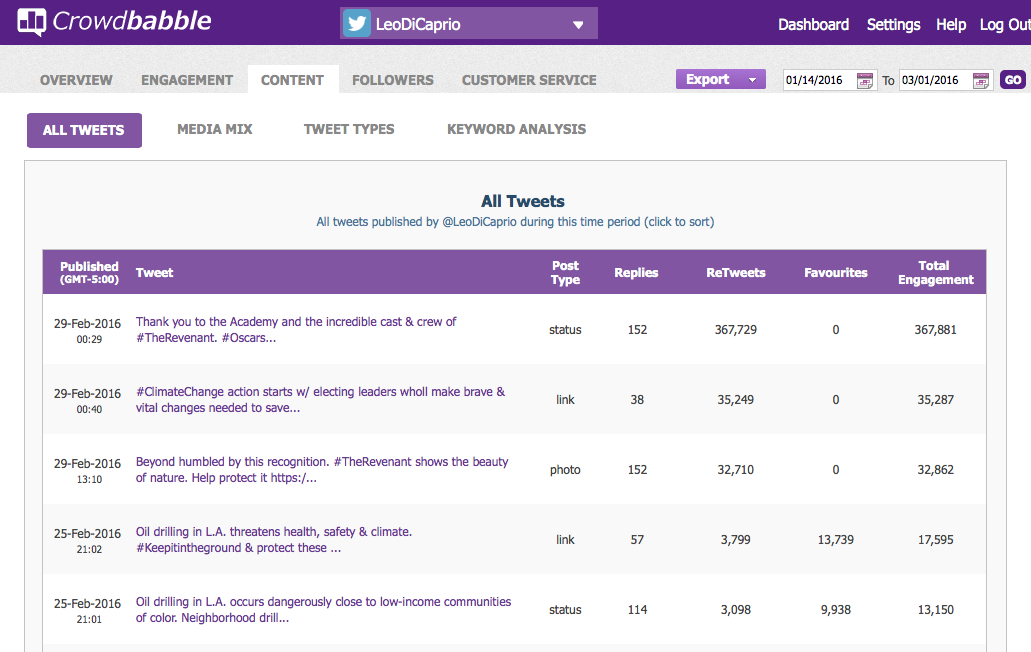Open Settings in the top bar
1031x652 pixels.
(893, 24)
